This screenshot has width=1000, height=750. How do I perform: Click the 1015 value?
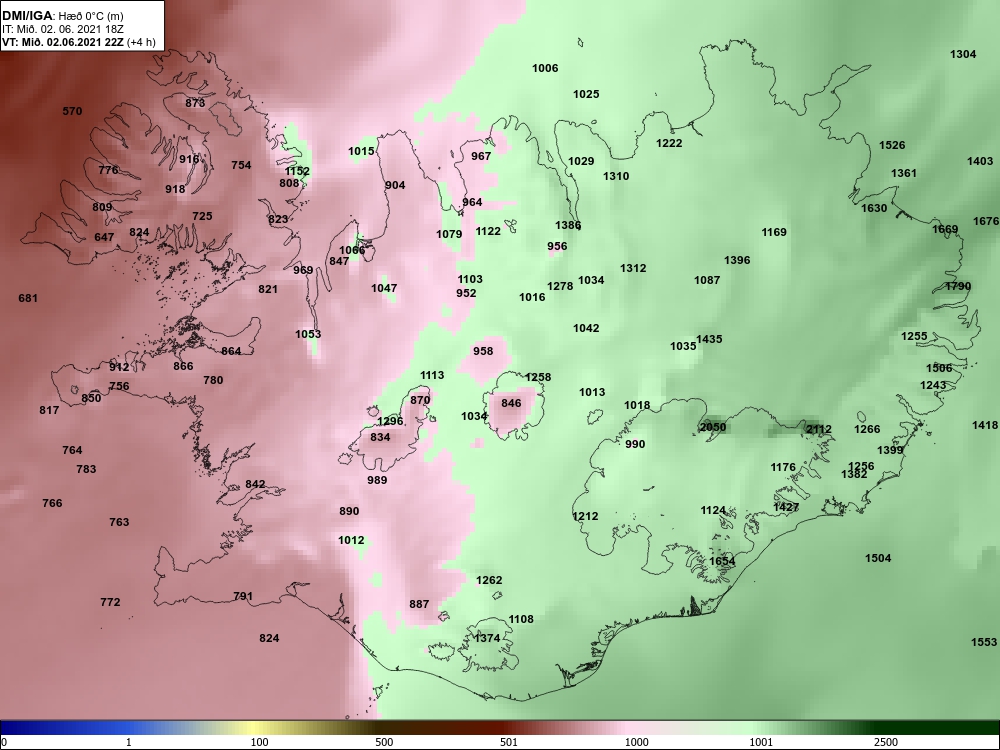coord(361,151)
